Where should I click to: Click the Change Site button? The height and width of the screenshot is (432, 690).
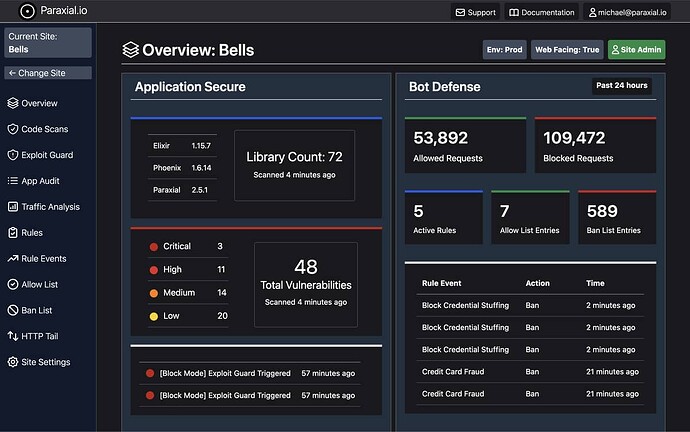point(48,73)
